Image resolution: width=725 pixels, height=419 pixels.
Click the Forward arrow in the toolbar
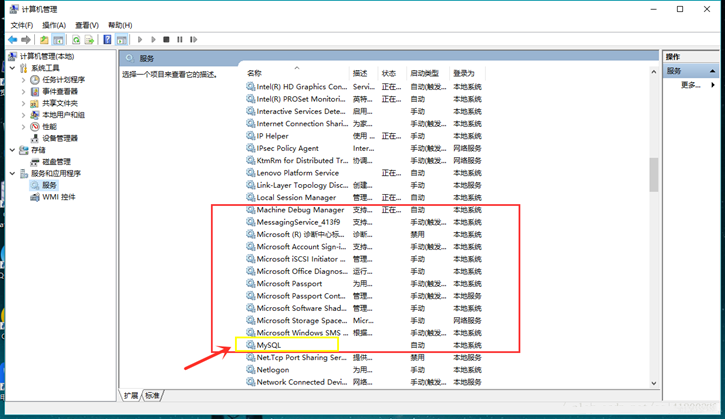coord(27,40)
